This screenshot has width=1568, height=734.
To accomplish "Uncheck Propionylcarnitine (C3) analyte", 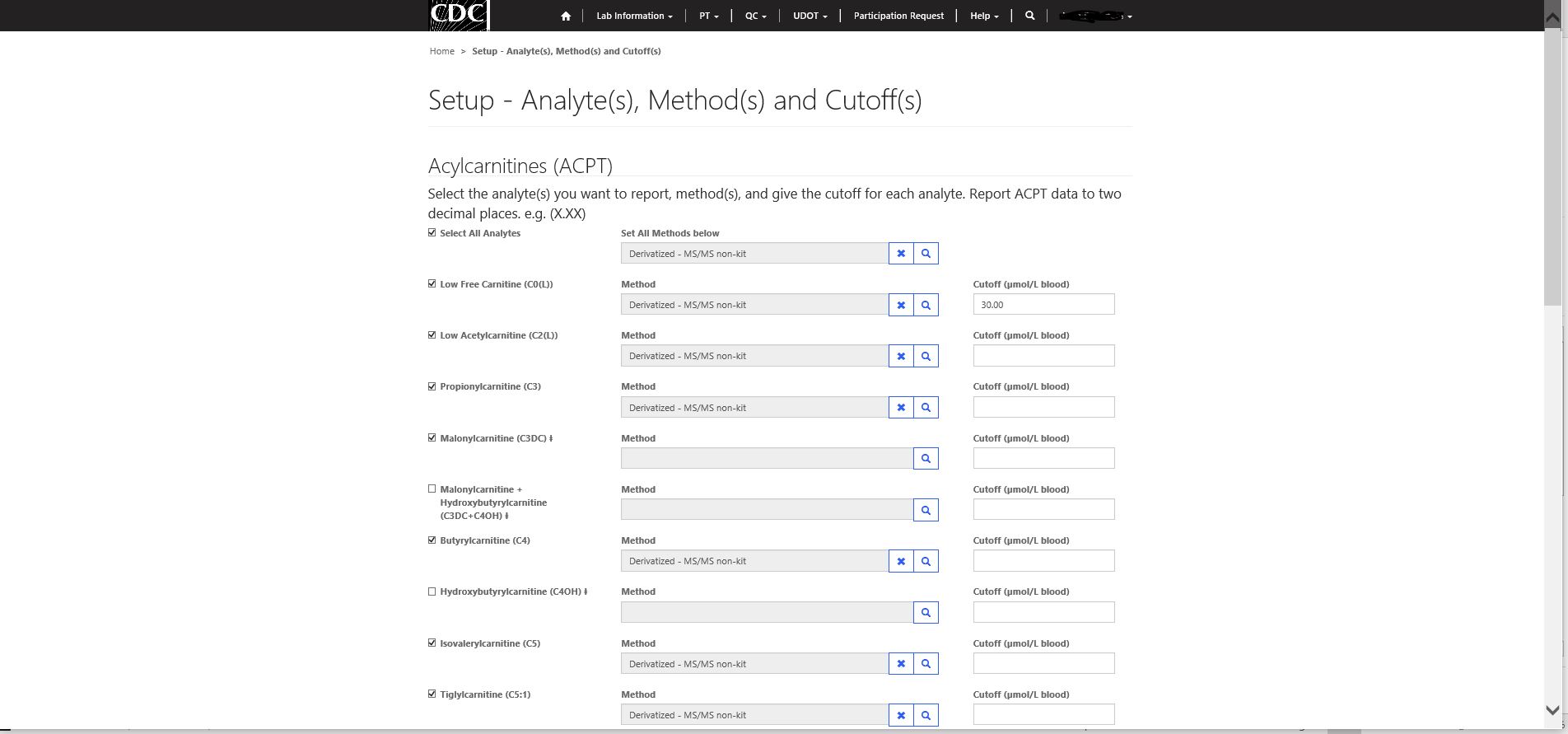I will pos(432,386).
